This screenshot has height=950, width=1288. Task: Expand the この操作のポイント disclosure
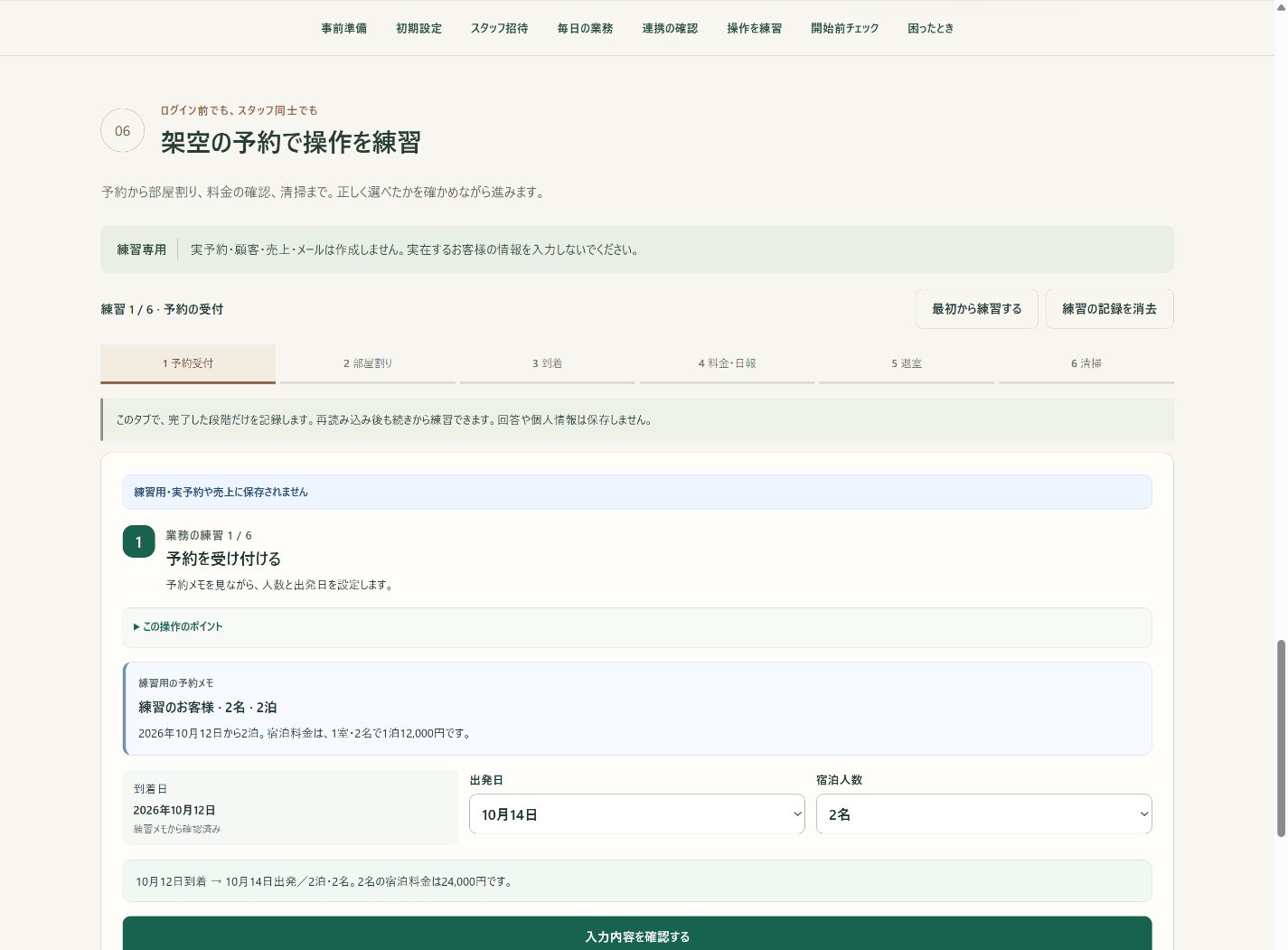pos(637,626)
